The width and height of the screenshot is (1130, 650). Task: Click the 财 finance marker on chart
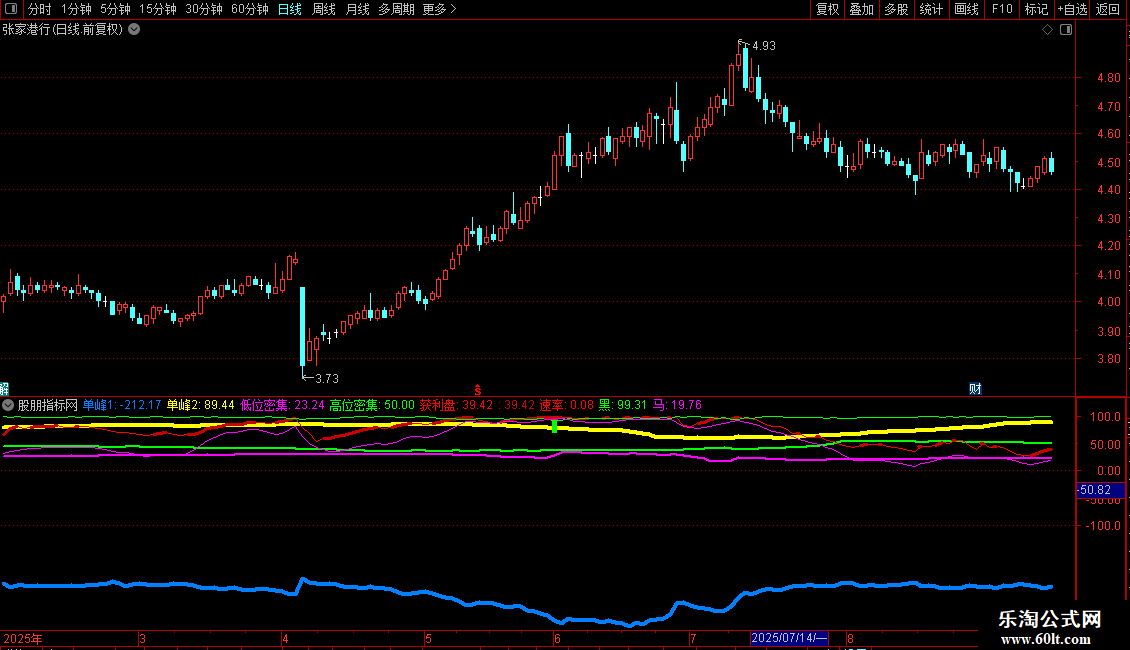point(975,389)
